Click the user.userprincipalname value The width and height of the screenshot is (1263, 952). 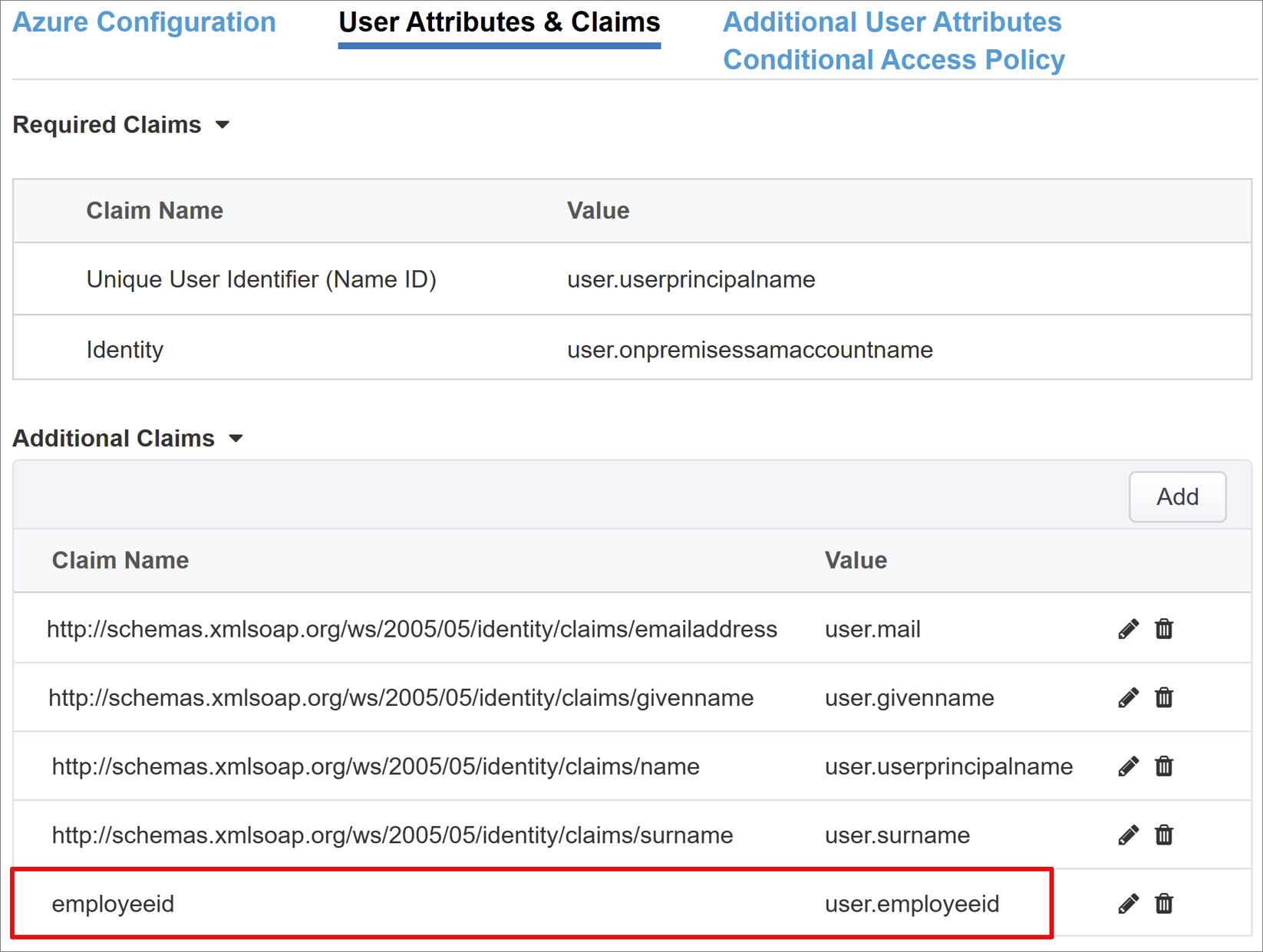pyautogui.click(x=691, y=279)
